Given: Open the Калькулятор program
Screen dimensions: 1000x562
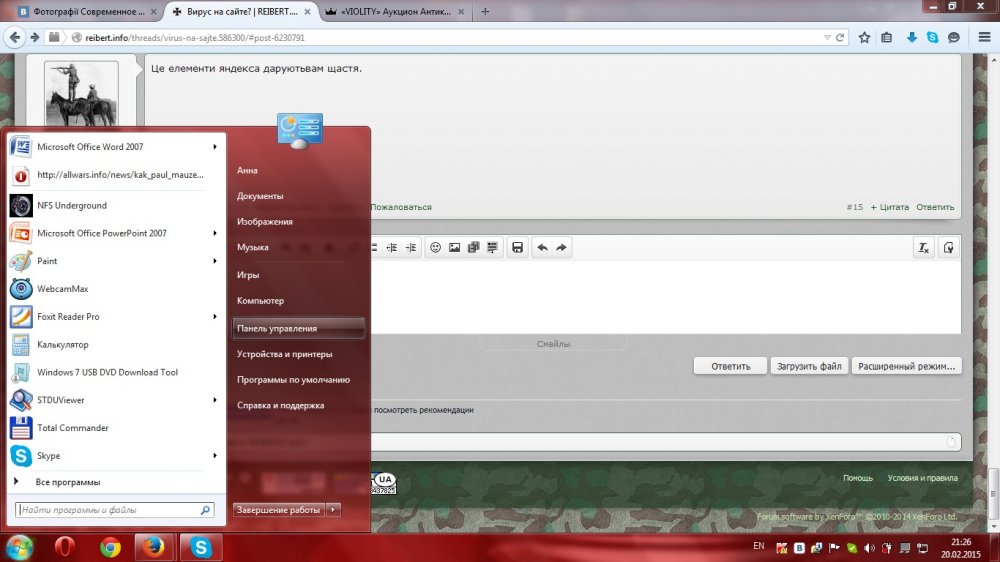Looking at the screenshot, I should click(115, 344).
